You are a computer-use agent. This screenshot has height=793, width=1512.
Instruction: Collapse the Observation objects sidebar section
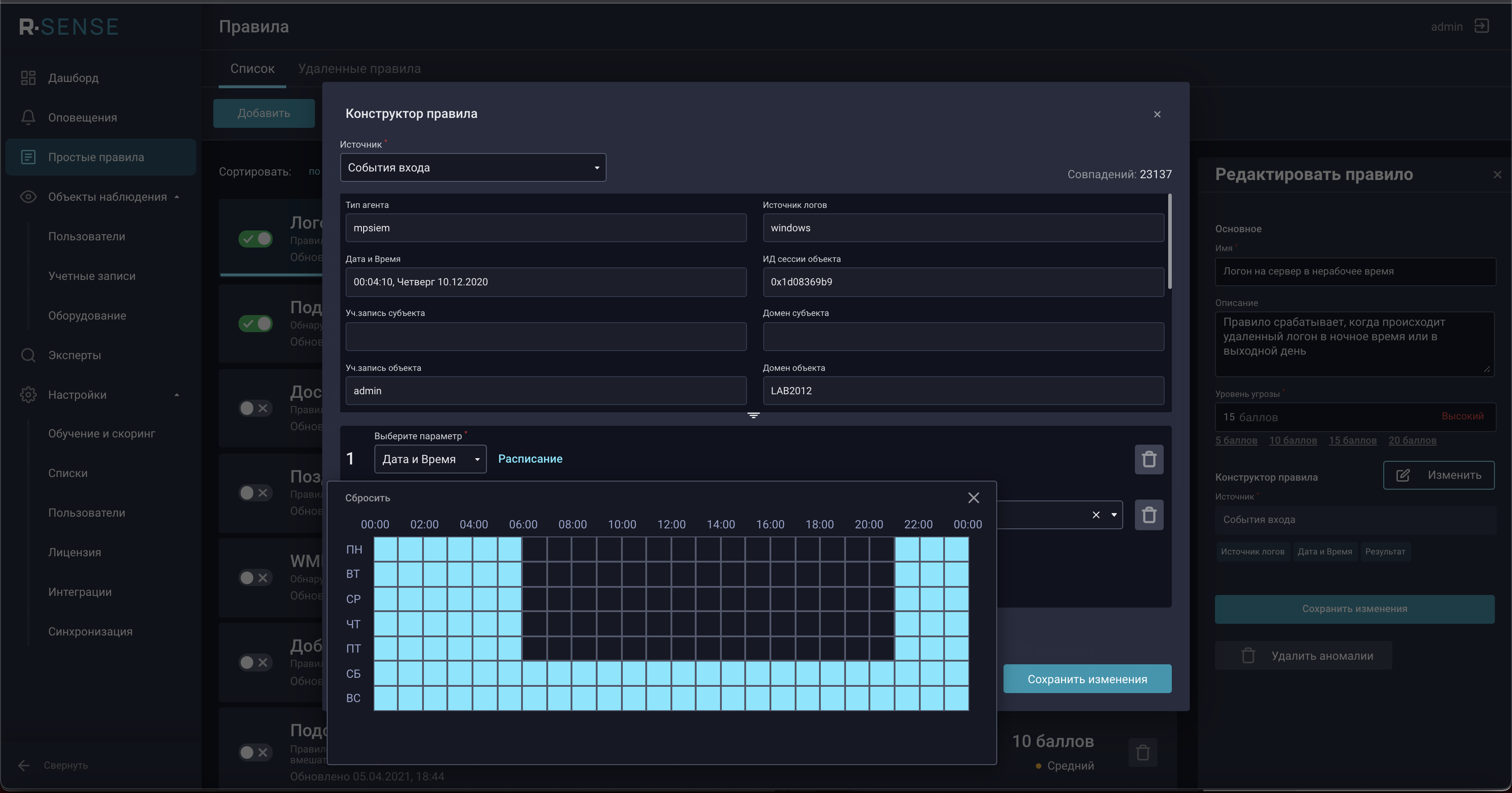click(x=177, y=197)
